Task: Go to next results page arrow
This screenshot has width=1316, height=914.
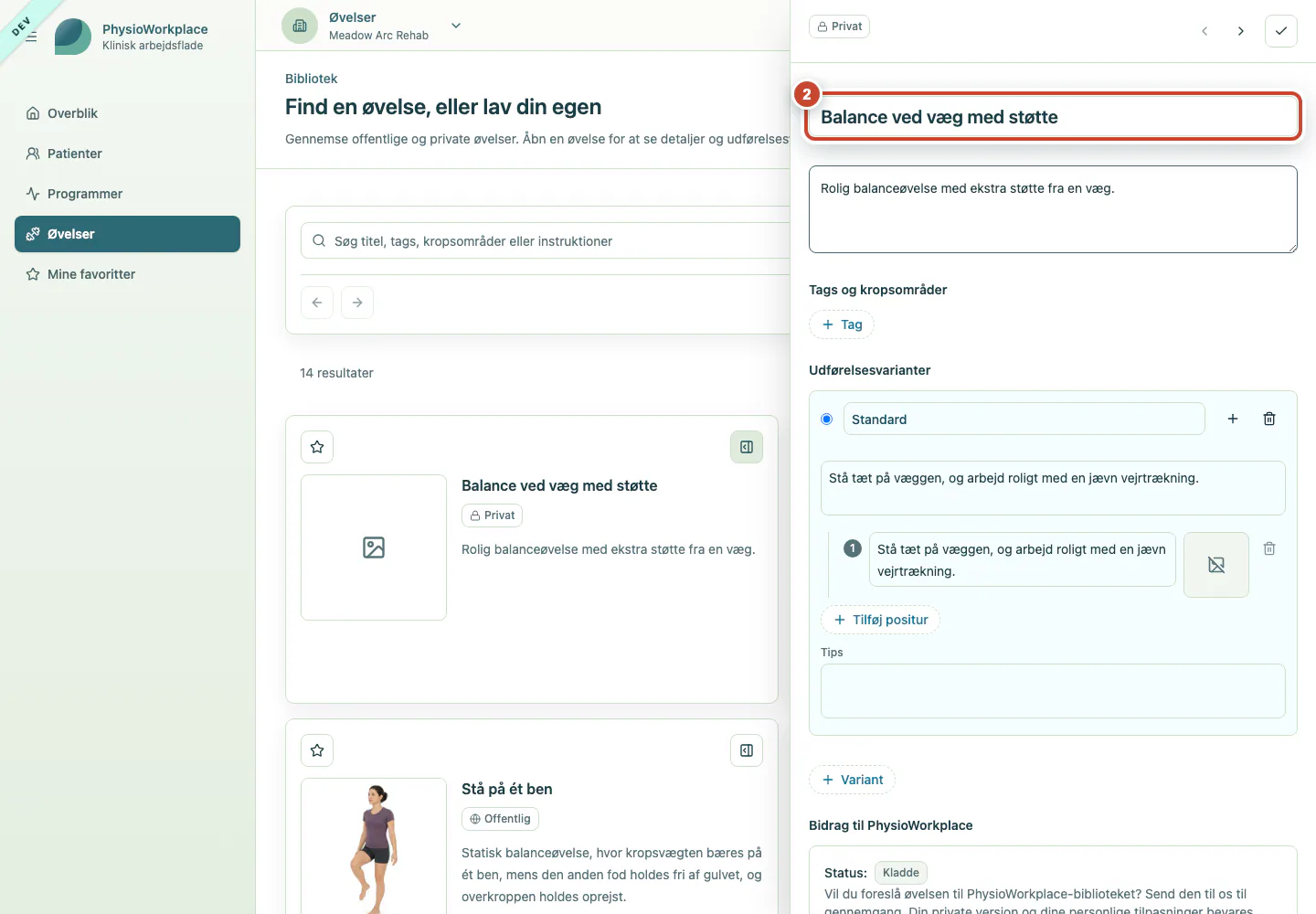Action: click(357, 303)
